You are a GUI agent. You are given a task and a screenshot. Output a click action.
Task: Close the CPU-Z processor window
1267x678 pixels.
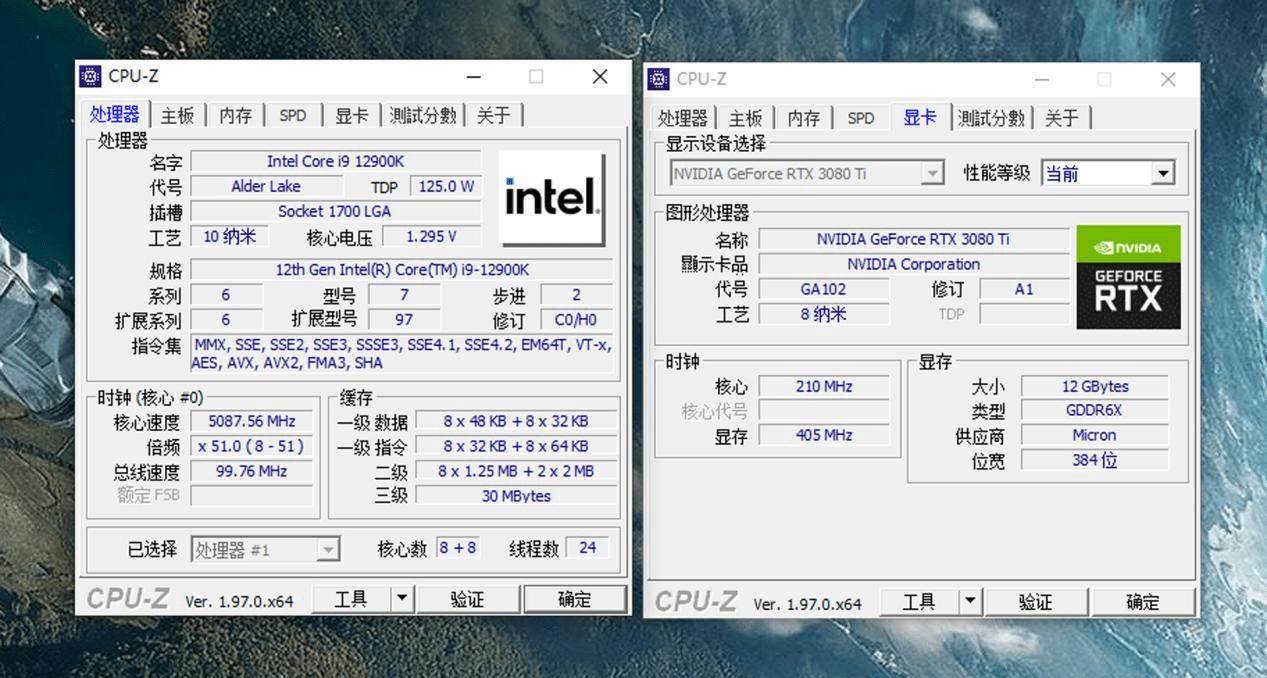tap(600, 77)
